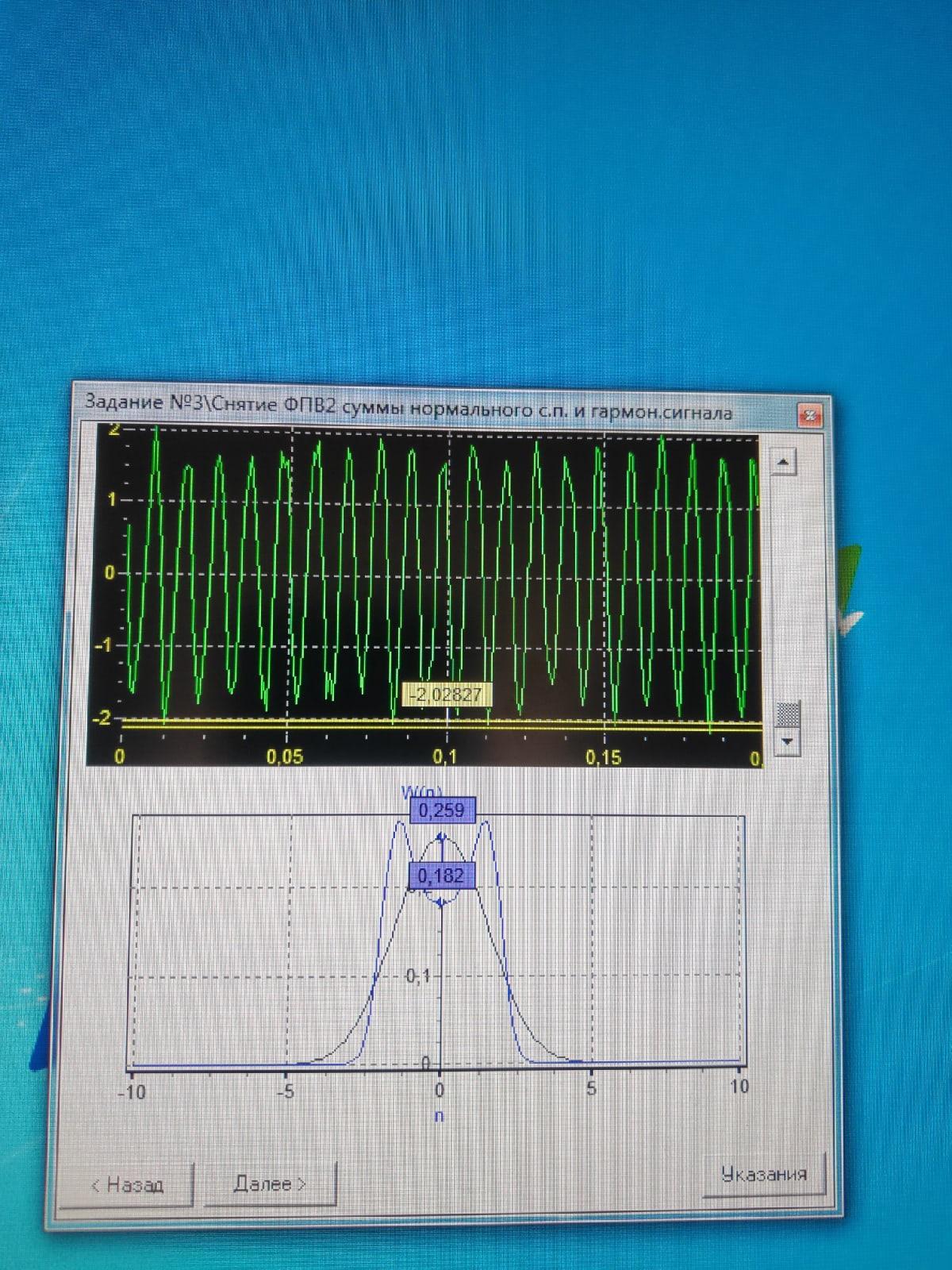Viewport: 952px width, 1270px height.
Task: Click the -10 label on histogram axis
Action: [x=132, y=1092]
